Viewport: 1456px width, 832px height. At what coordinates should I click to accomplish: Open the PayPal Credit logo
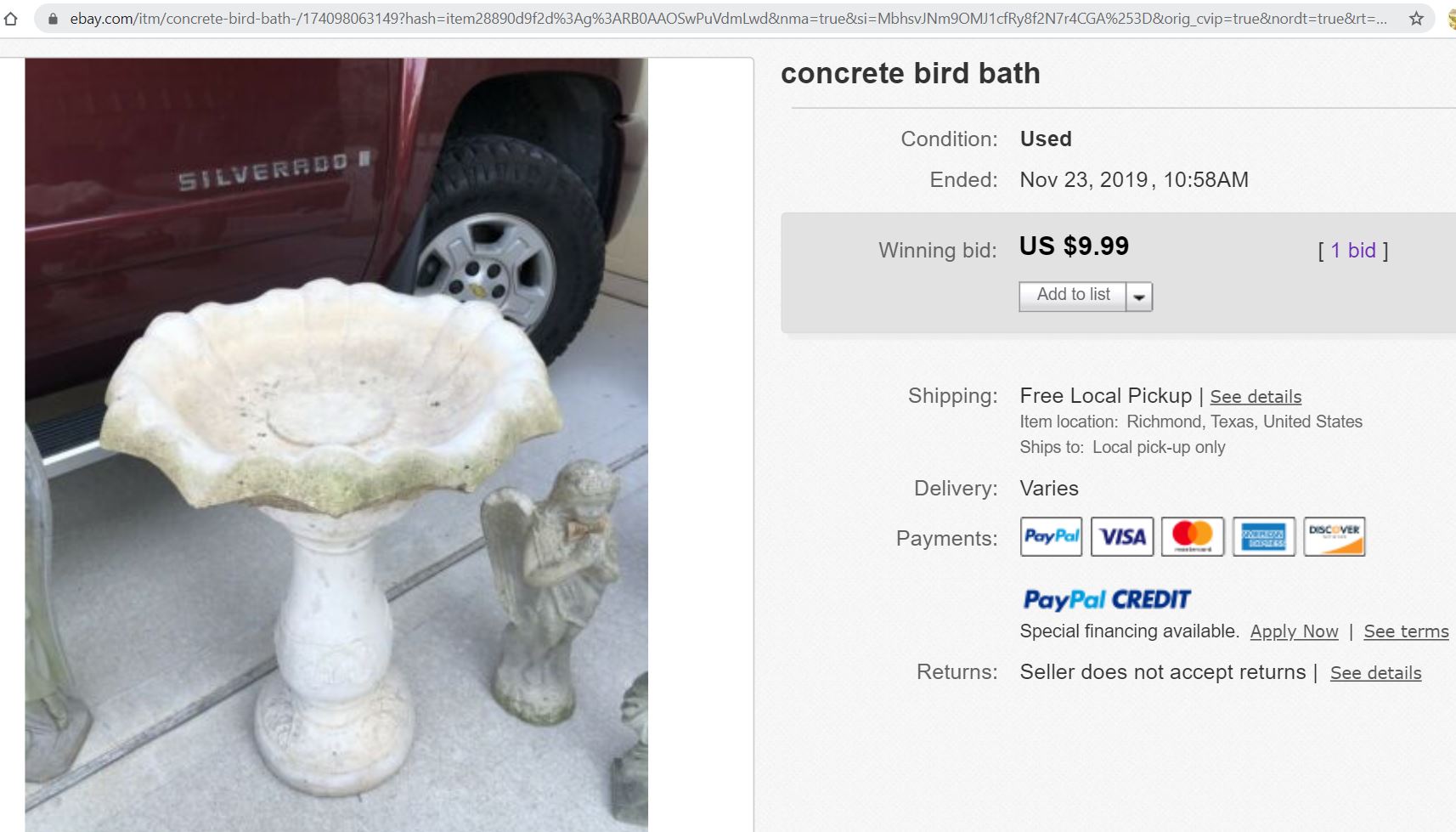(1105, 599)
